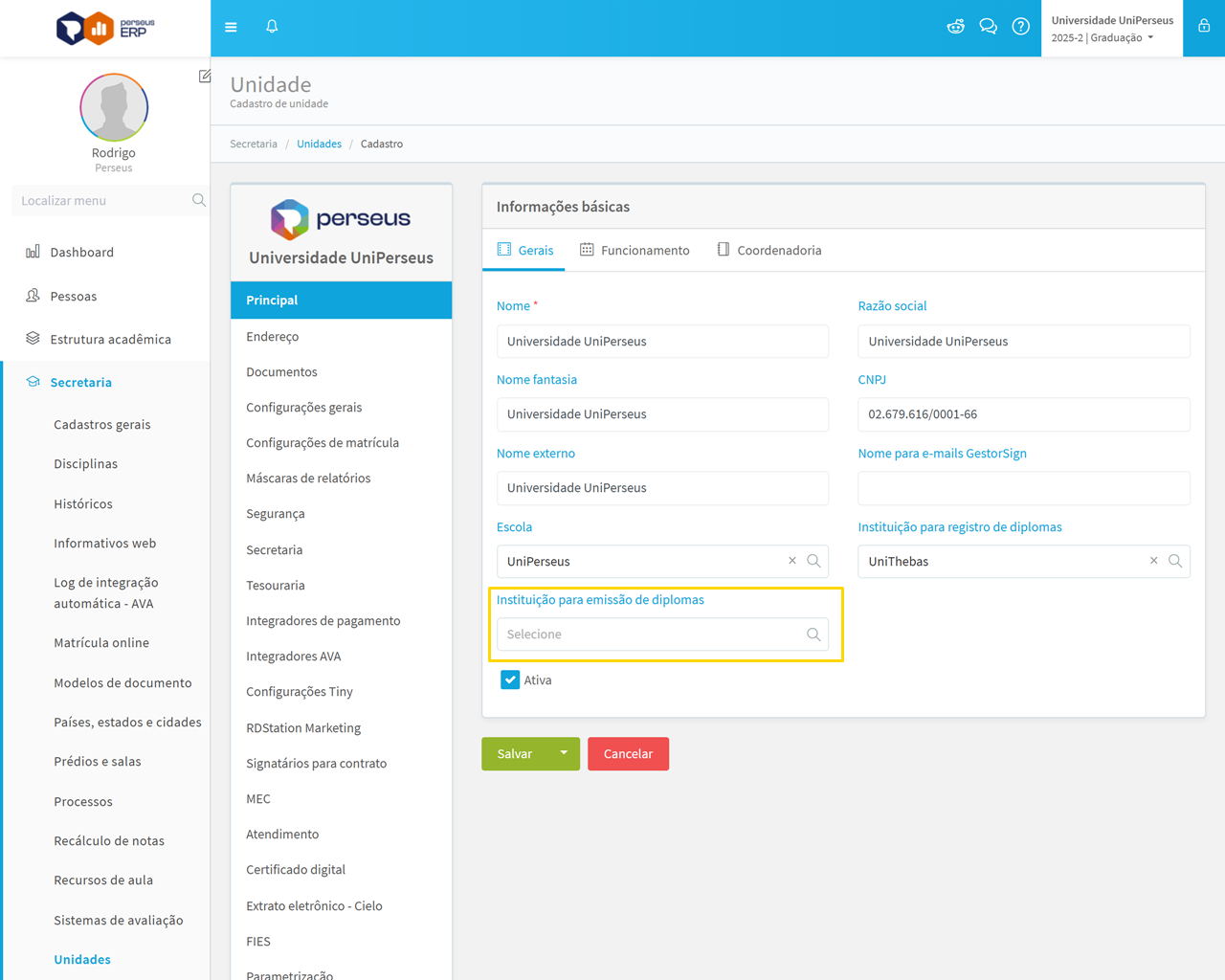Open Configurações gerais section
The height and width of the screenshot is (980, 1225).
click(x=341, y=407)
